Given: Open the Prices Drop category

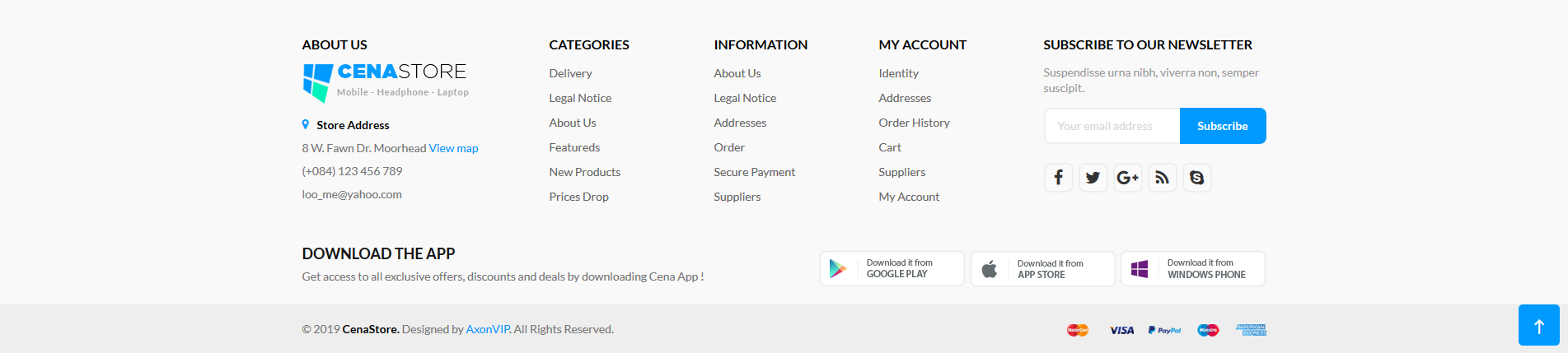Looking at the screenshot, I should (x=578, y=197).
